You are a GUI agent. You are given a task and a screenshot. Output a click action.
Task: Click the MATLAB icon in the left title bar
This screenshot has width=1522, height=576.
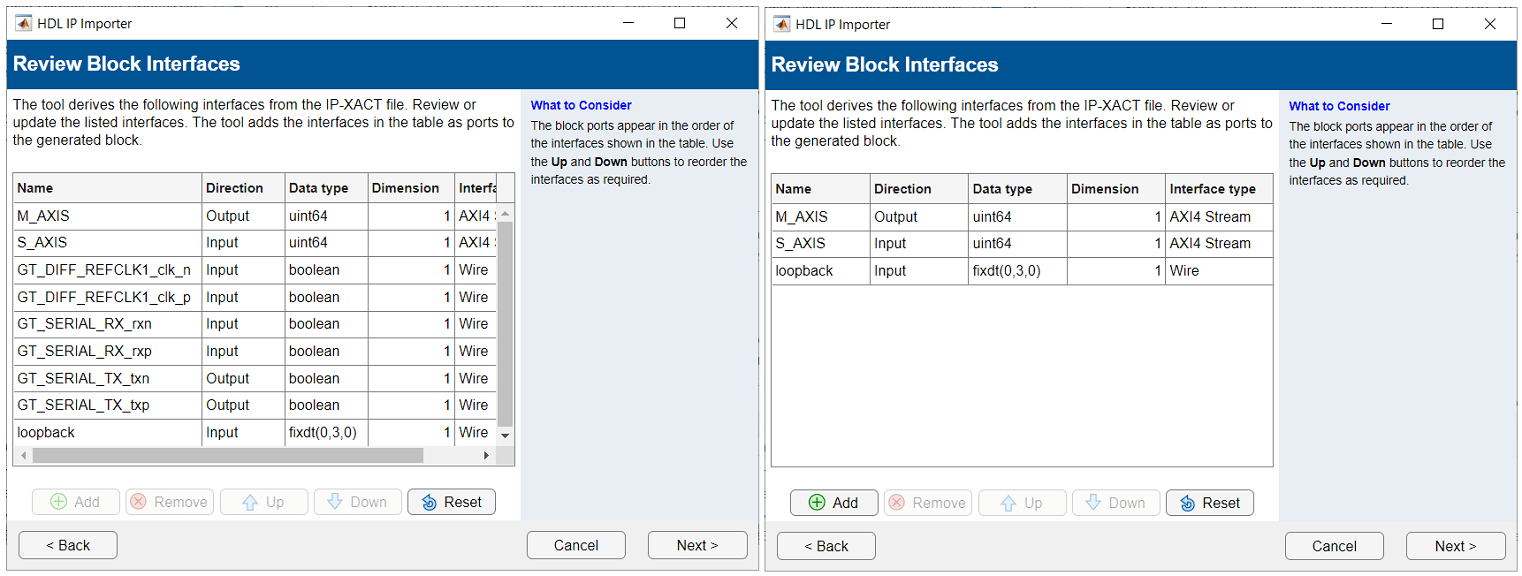[x=23, y=23]
